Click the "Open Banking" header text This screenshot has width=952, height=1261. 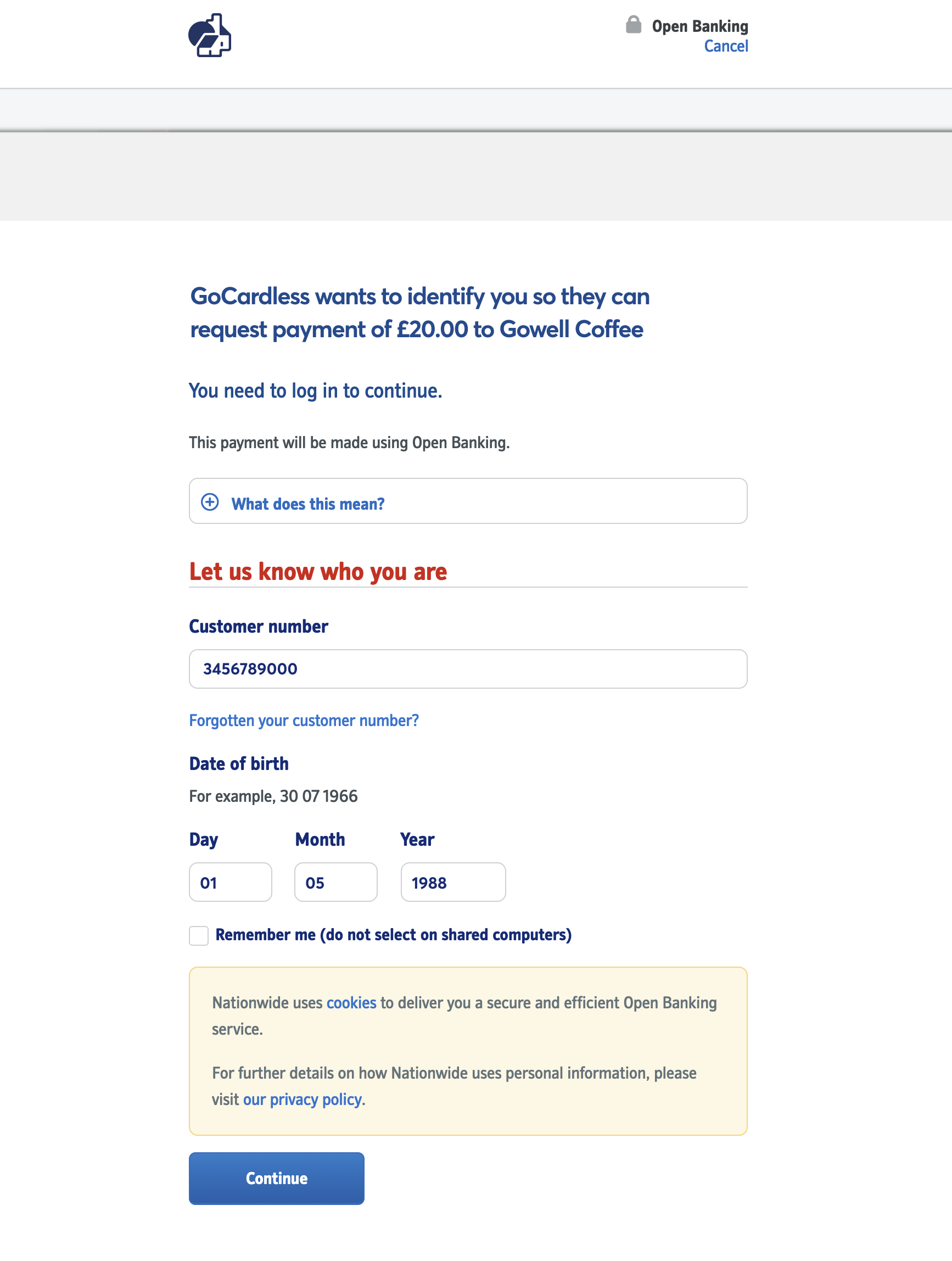(x=699, y=26)
